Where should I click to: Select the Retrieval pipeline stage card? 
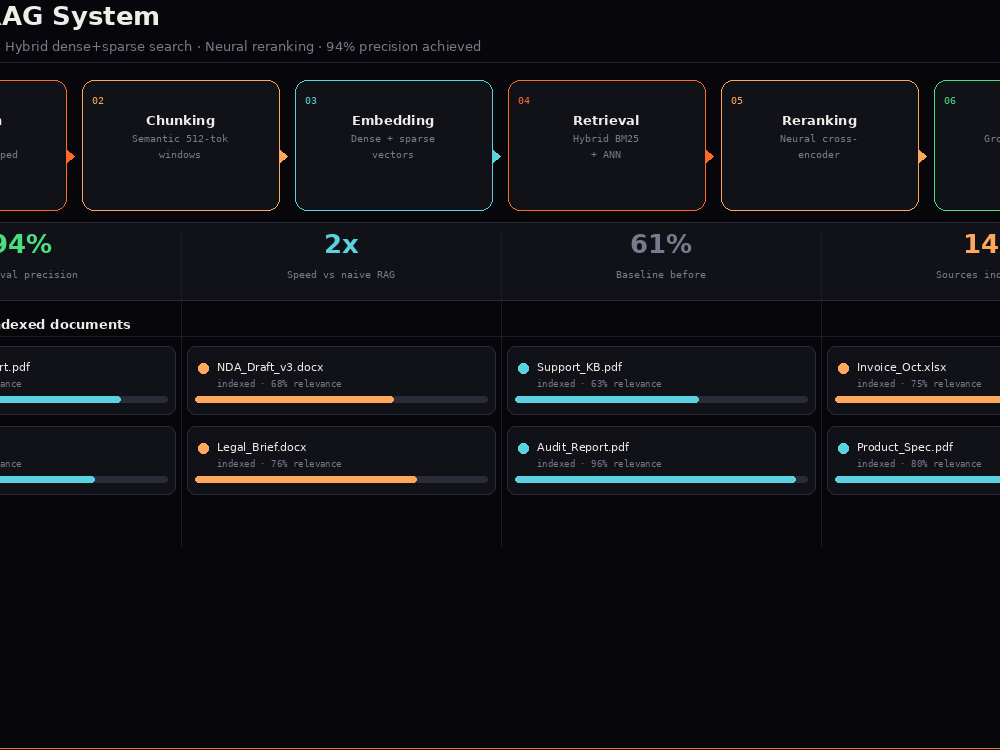point(607,145)
